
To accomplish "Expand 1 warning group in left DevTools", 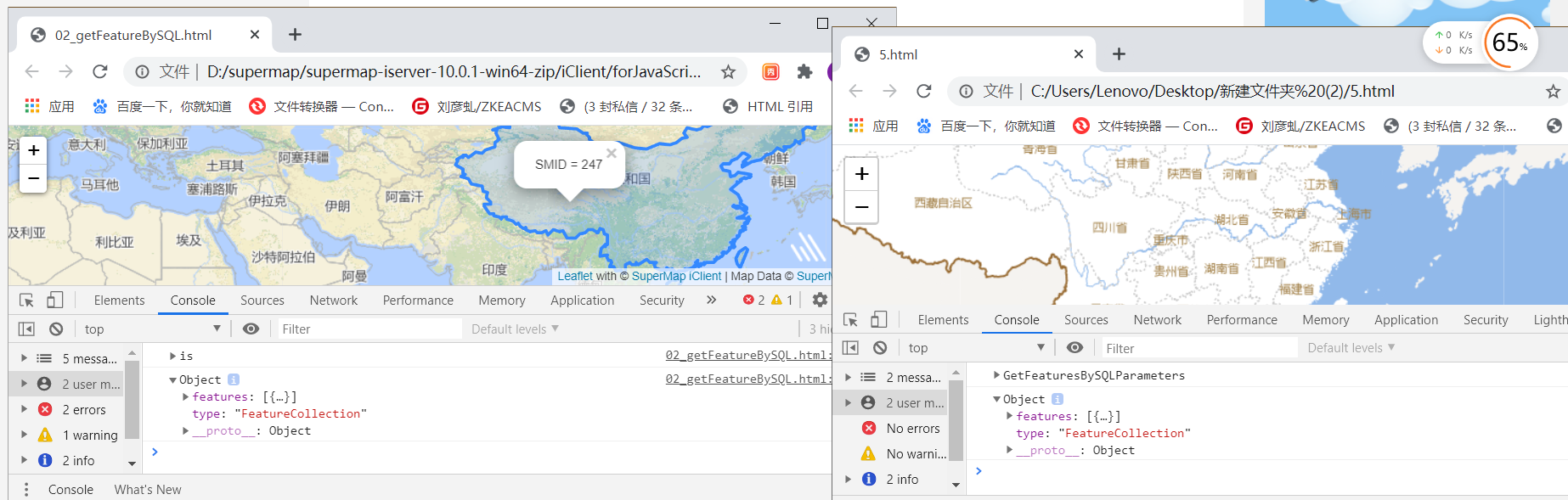I will click(24, 435).
